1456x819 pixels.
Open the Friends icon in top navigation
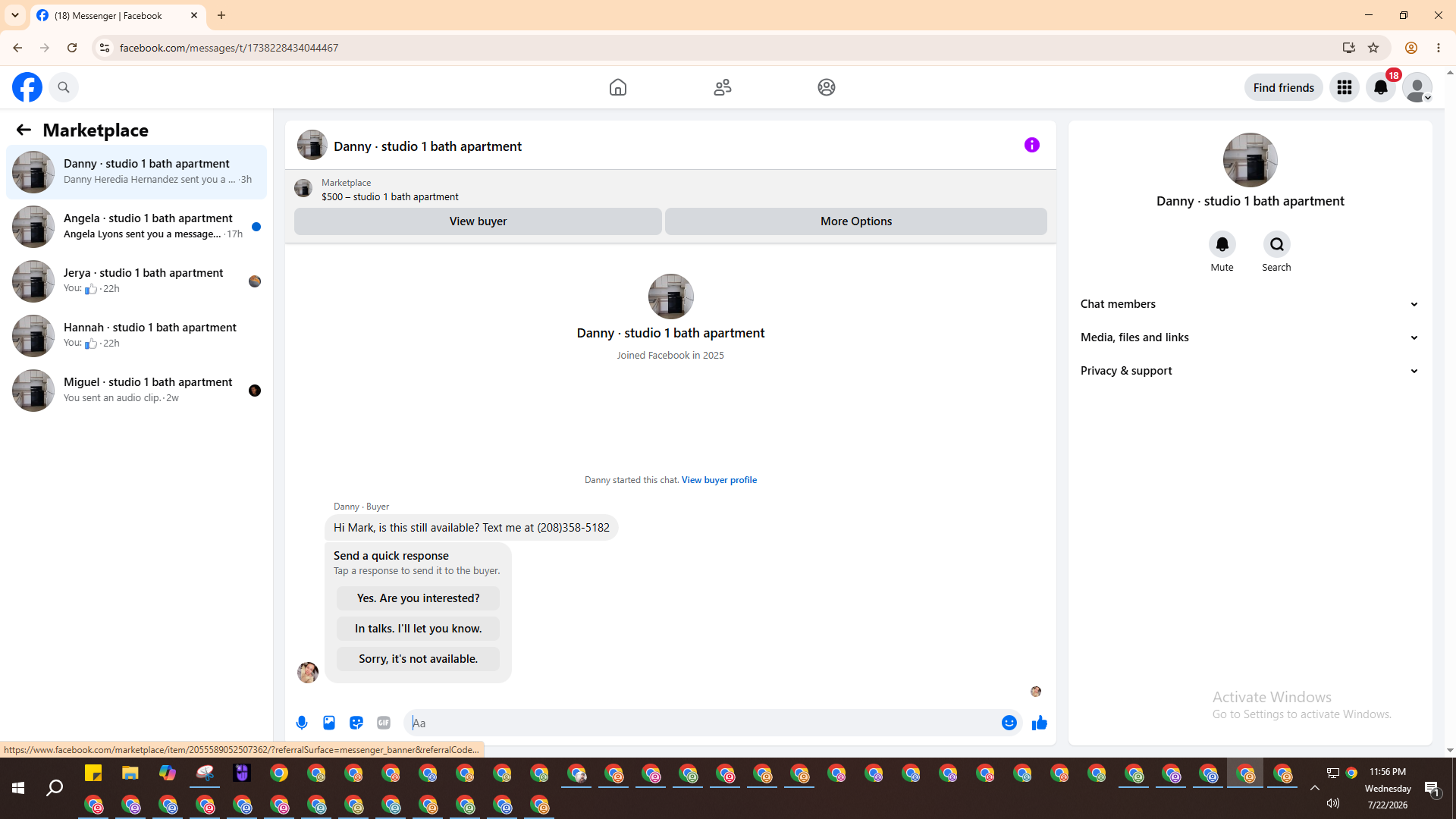tap(723, 87)
